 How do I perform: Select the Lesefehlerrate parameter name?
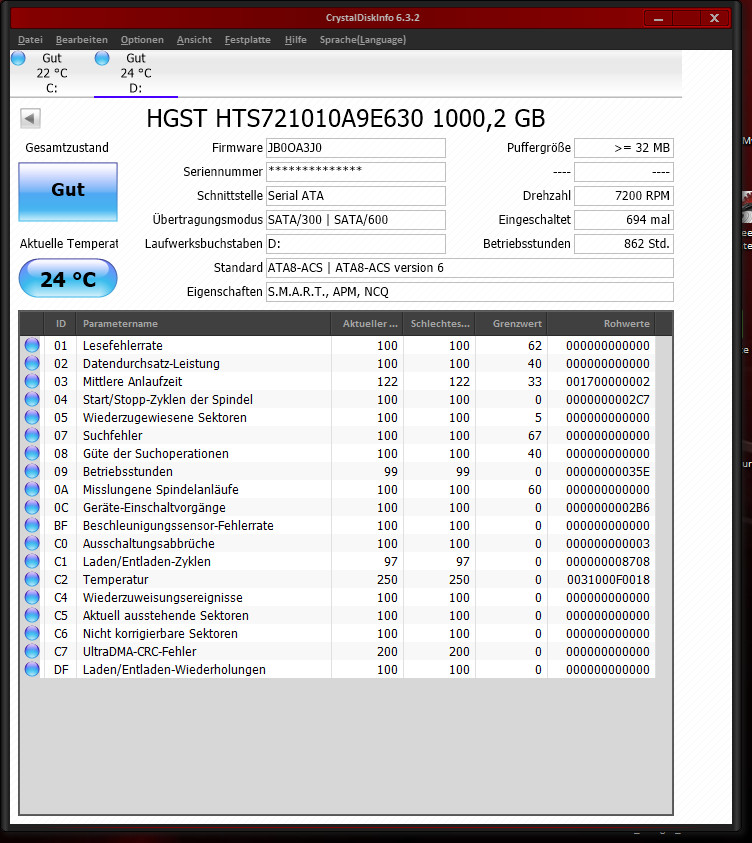(123, 345)
